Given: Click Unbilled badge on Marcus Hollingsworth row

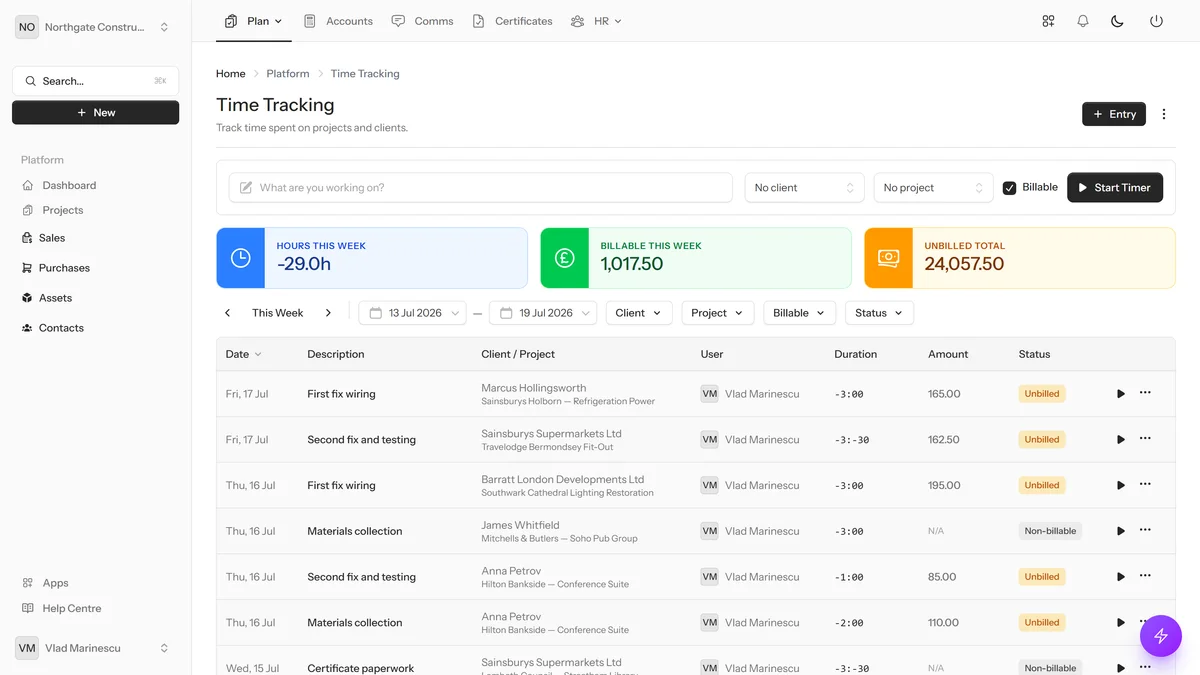Looking at the screenshot, I should click(x=1042, y=394).
